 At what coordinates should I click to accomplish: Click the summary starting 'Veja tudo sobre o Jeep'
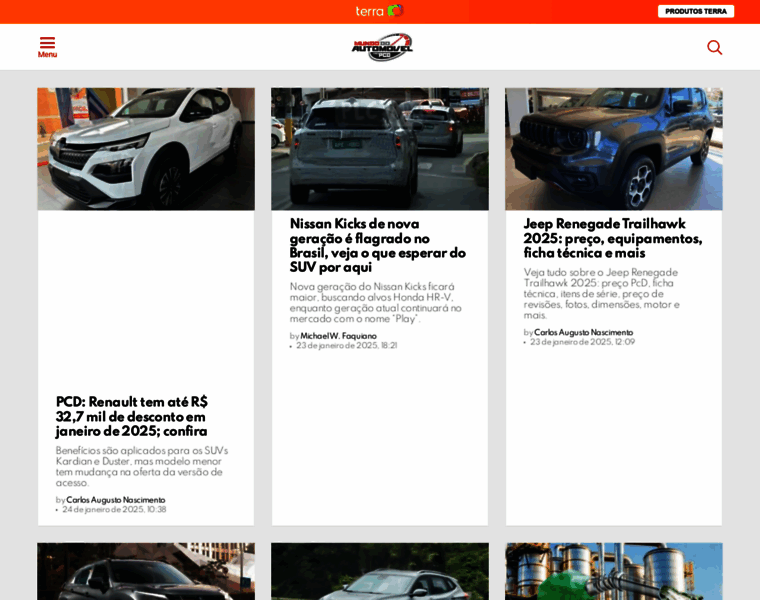(602, 294)
